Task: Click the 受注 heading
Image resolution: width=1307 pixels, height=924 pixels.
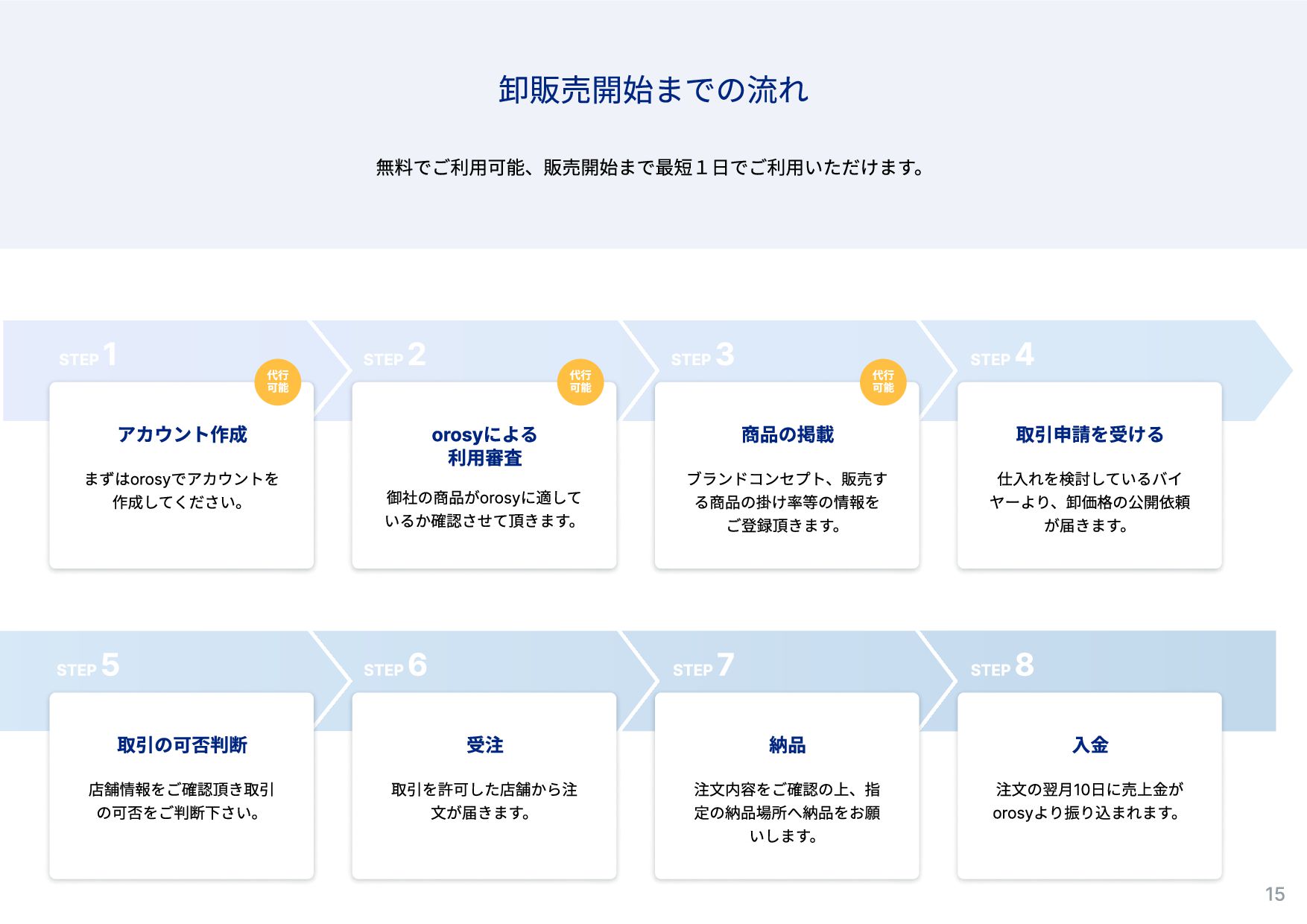Action: coord(484,745)
